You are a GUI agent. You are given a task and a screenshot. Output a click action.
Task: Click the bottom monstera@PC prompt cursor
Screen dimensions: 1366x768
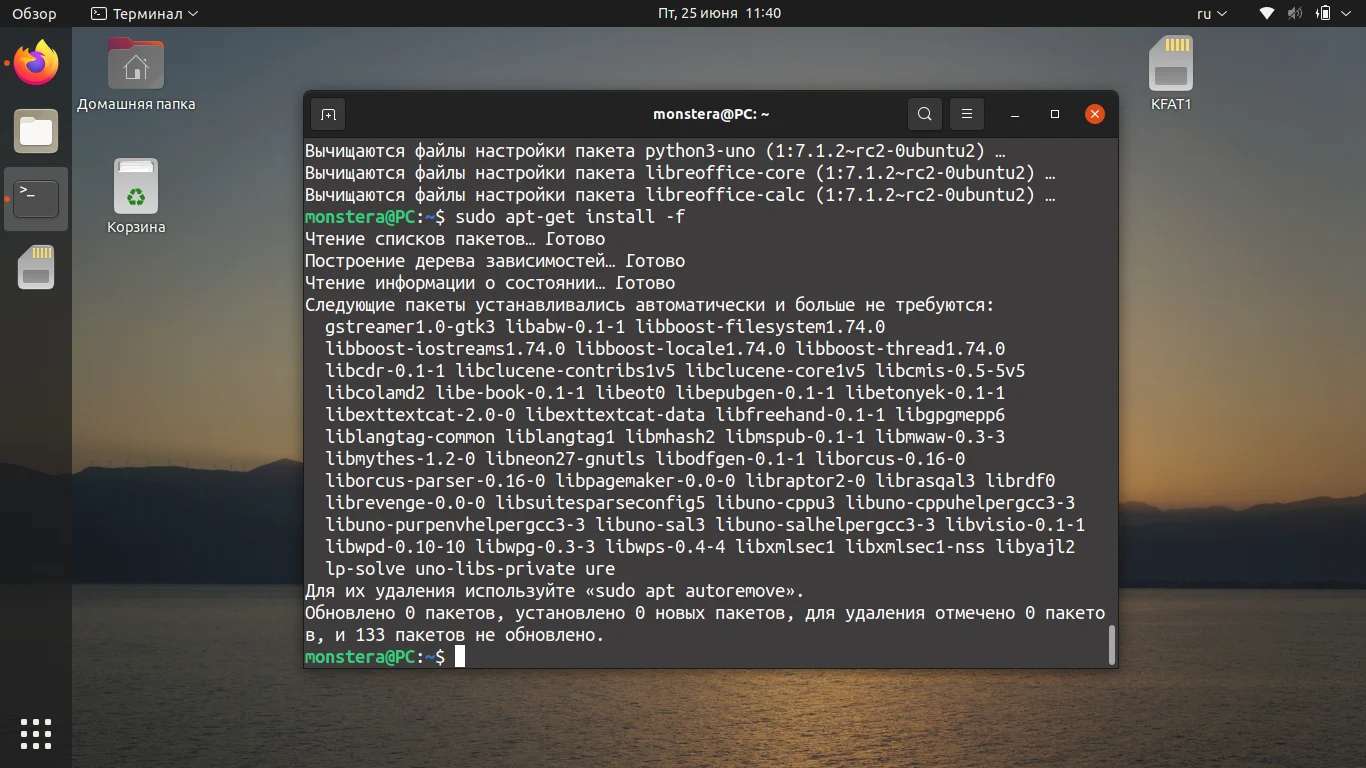(x=460, y=657)
